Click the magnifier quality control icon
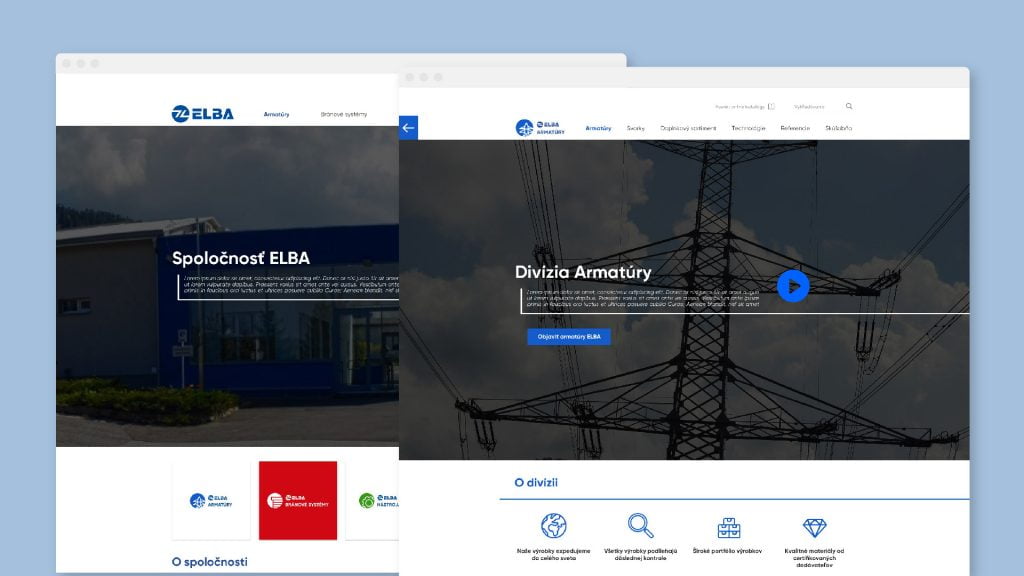The height and width of the screenshot is (576, 1024). [x=641, y=526]
